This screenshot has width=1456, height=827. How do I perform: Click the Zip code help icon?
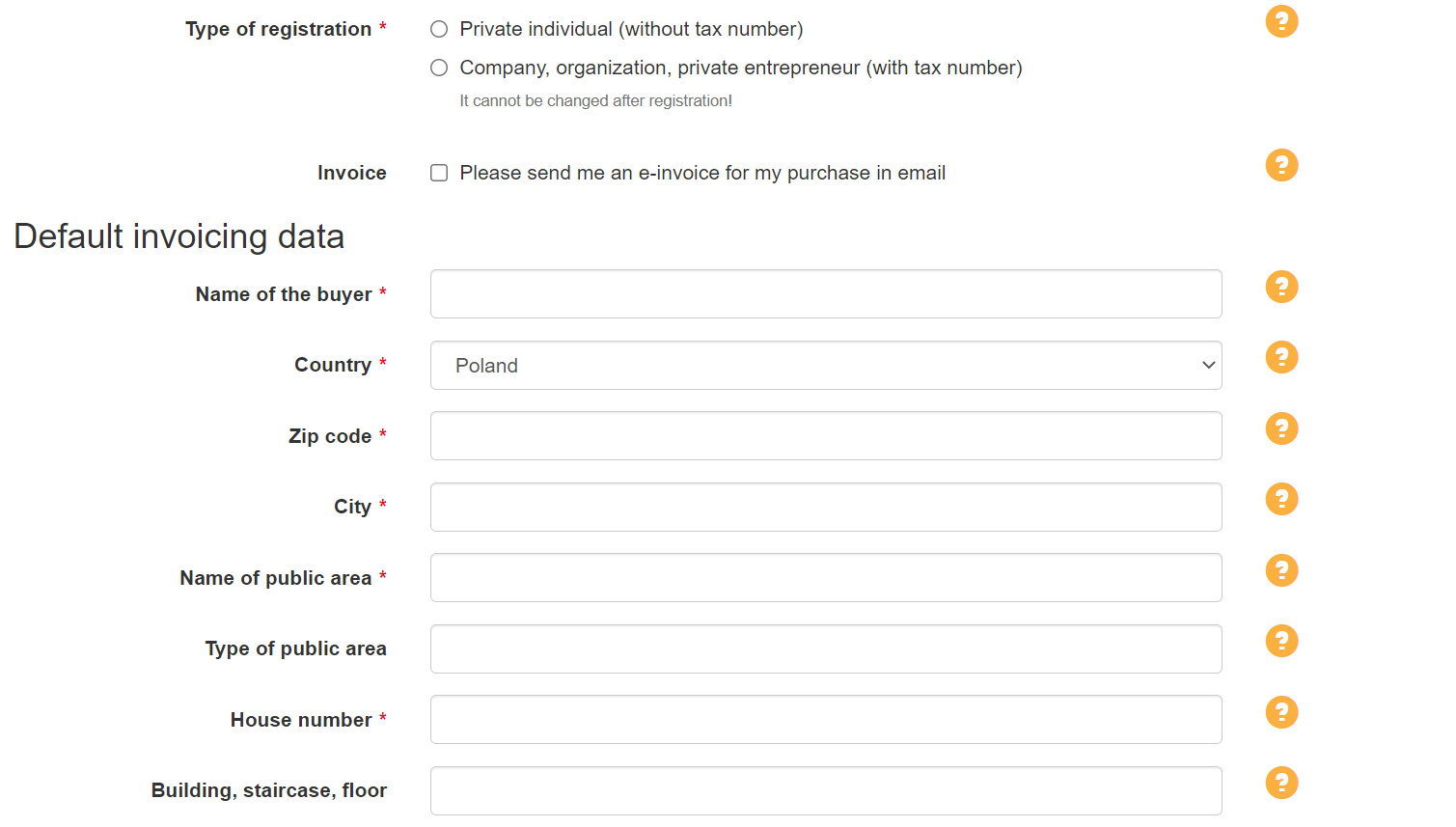1281,428
